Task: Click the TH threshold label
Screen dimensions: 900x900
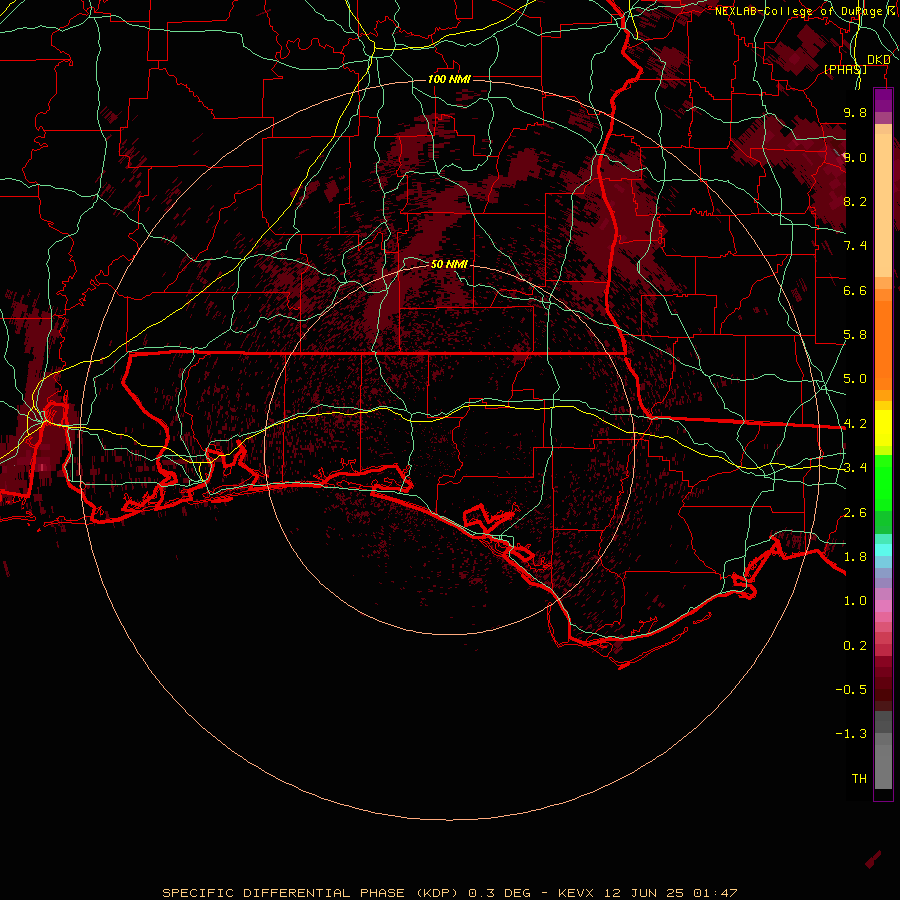Action: pos(859,779)
